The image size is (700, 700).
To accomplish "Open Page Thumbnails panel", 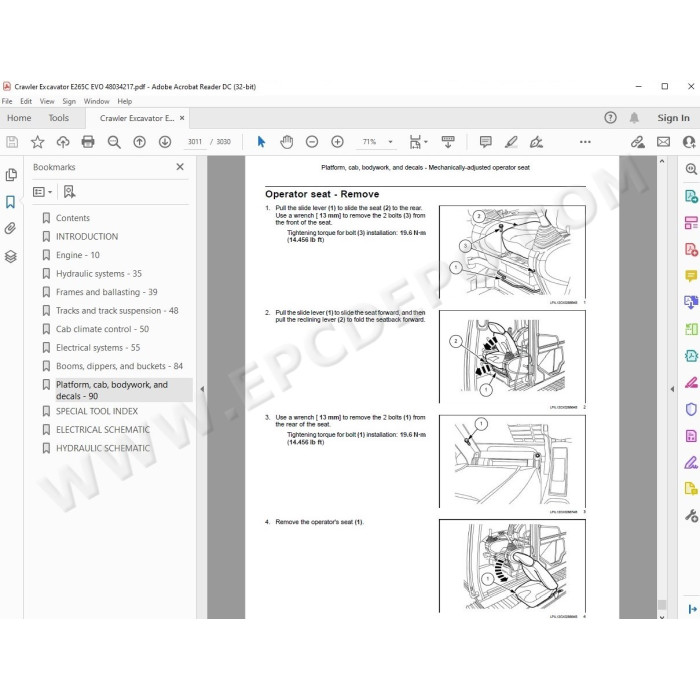I will click(11, 175).
